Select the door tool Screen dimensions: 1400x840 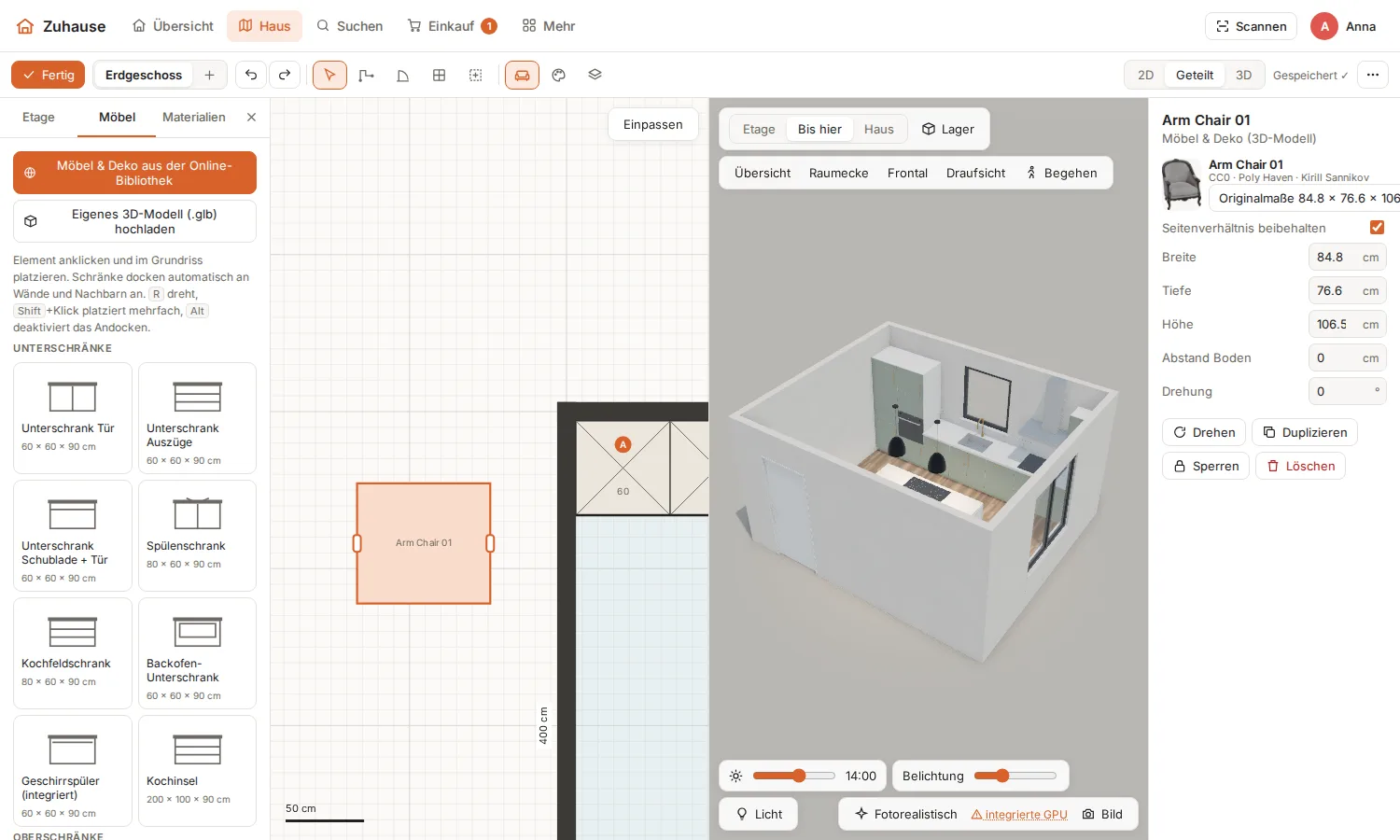click(402, 75)
